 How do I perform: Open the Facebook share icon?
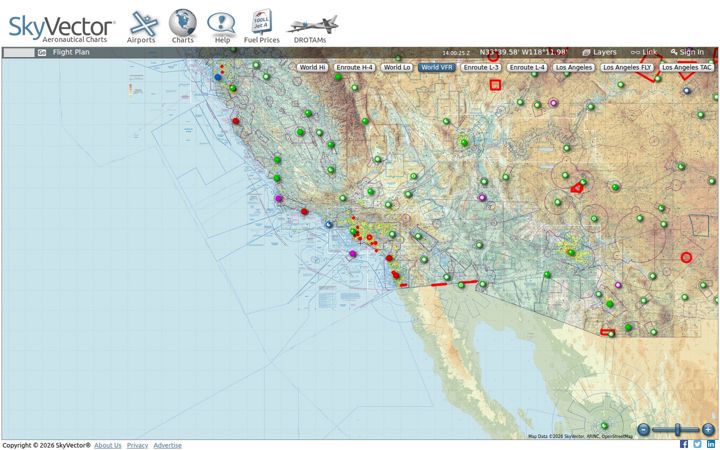[684, 444]
